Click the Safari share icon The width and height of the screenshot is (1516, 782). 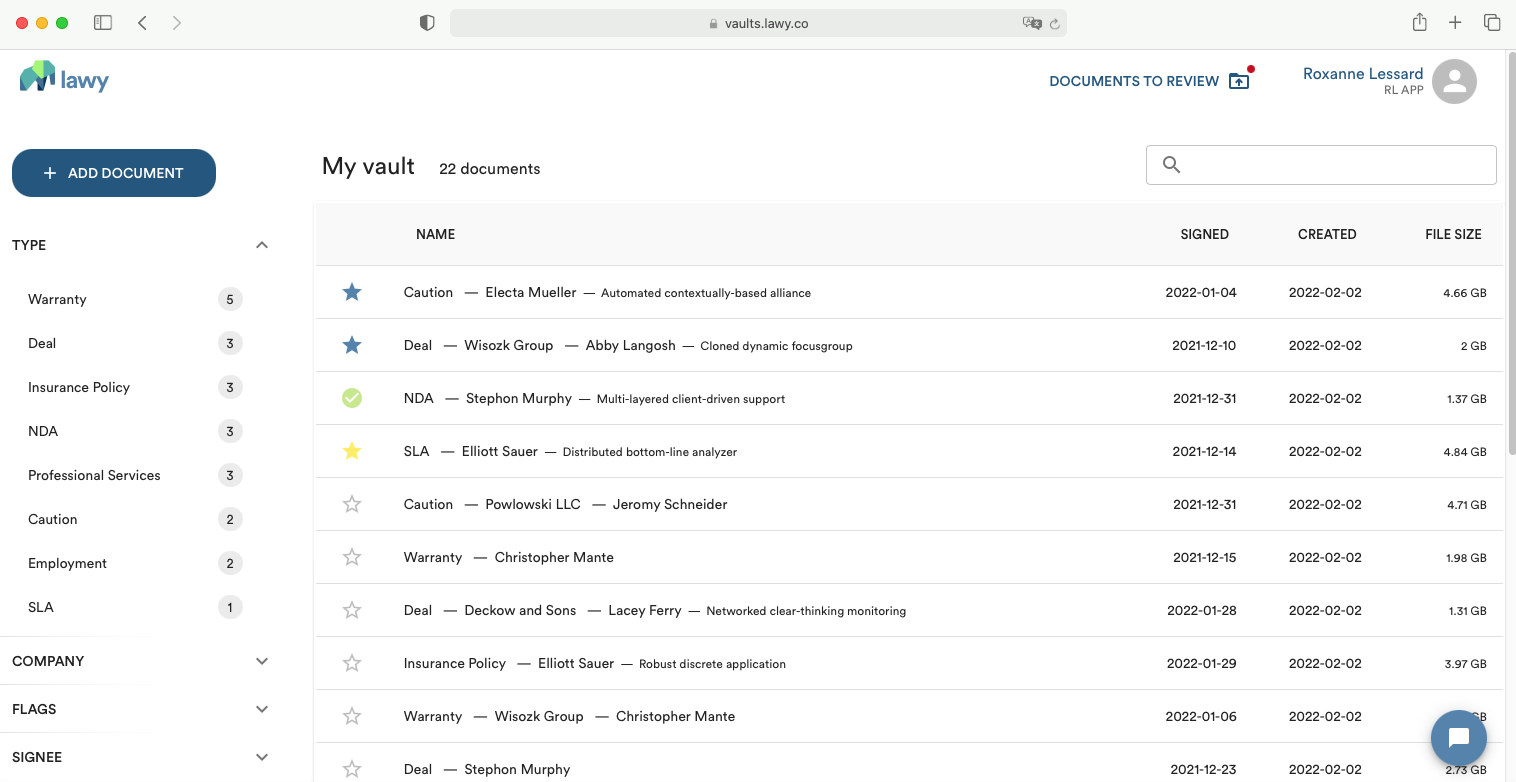click(1419, 23)
